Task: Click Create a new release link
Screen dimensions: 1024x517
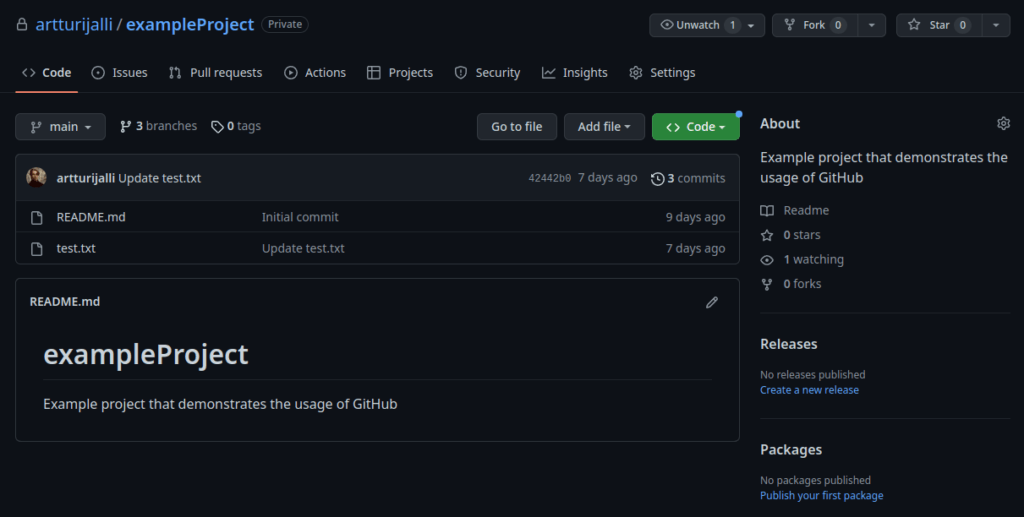Action: (809, 390)
